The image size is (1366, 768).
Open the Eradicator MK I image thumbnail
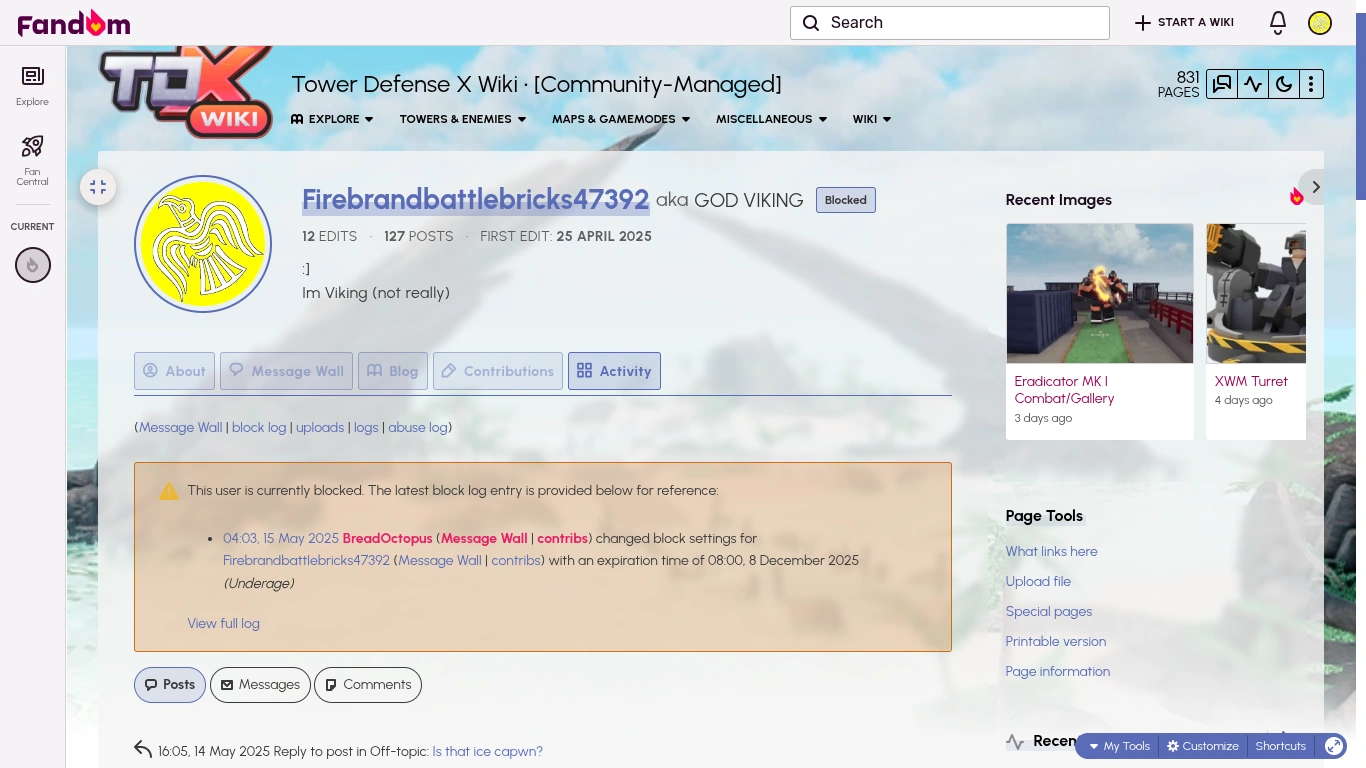pos(1099,293)
